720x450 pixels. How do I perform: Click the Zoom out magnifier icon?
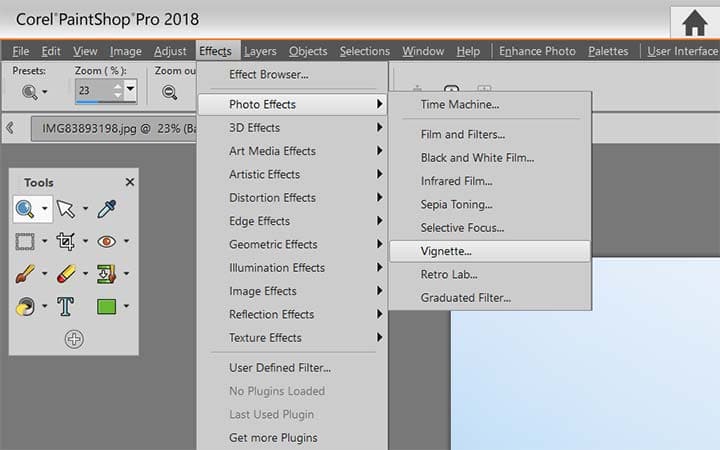pos(169,92)
